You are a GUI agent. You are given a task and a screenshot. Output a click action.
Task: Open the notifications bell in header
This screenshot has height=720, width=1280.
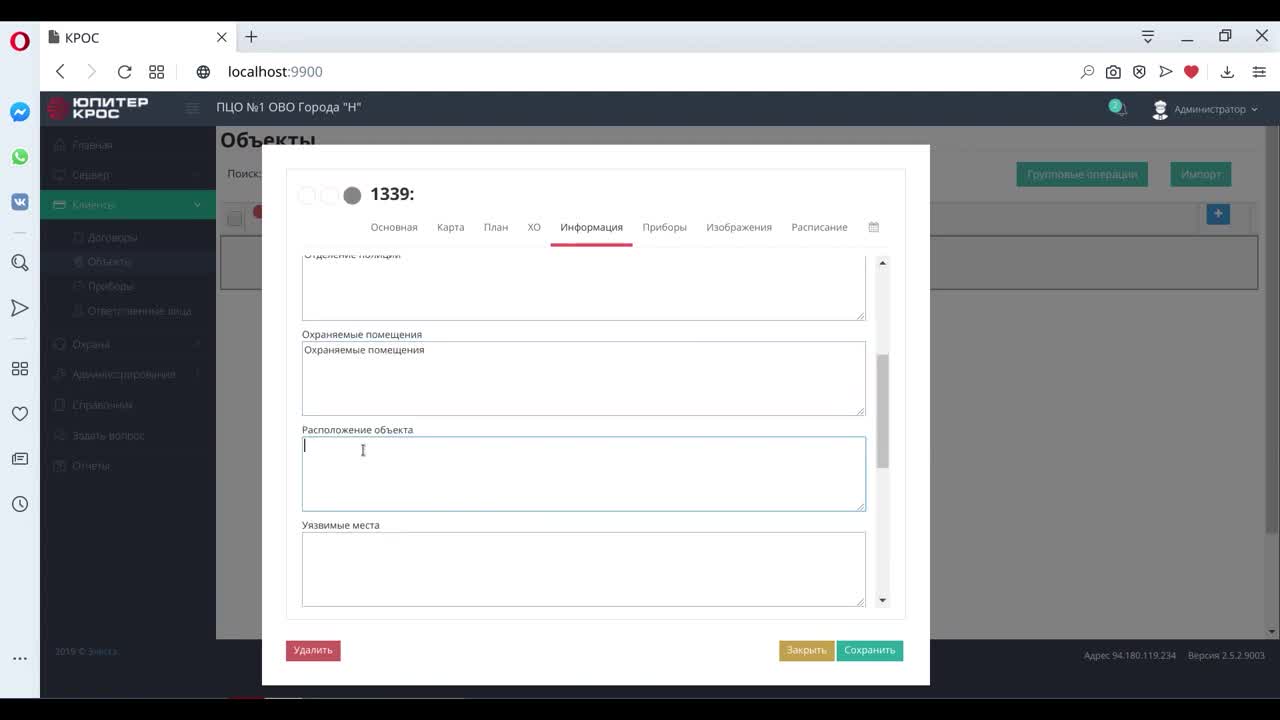click(x=1117, y=108)
